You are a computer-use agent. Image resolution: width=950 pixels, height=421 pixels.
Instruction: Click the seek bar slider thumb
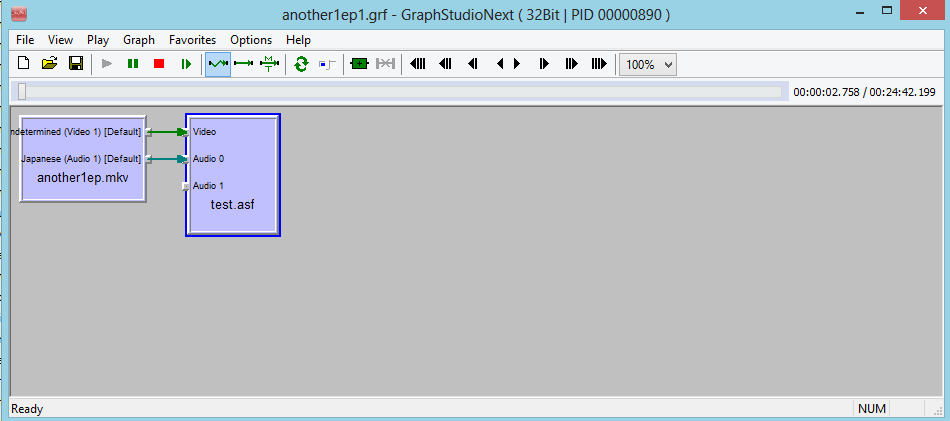[22, 91]
